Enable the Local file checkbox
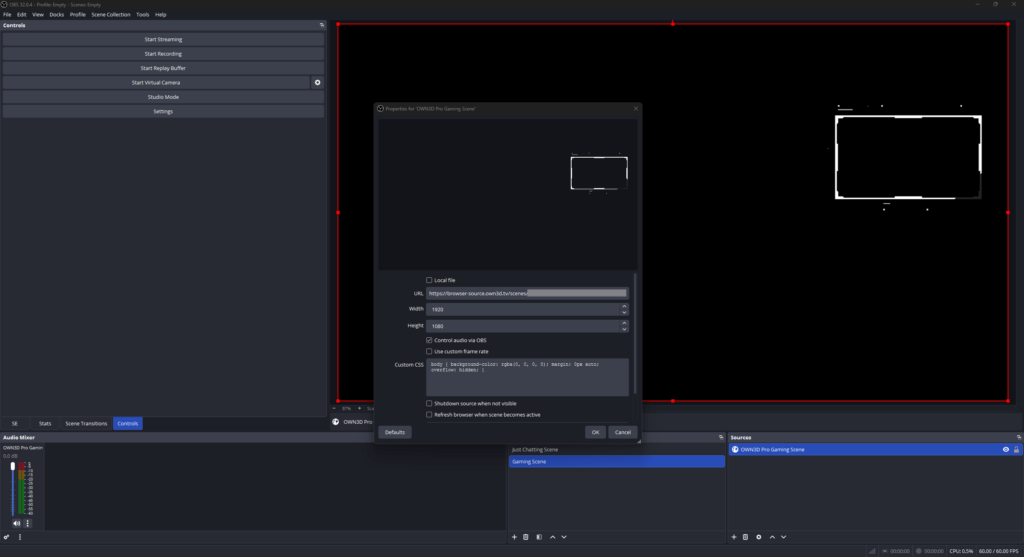 pyautogui.click(x=430, y=280)
